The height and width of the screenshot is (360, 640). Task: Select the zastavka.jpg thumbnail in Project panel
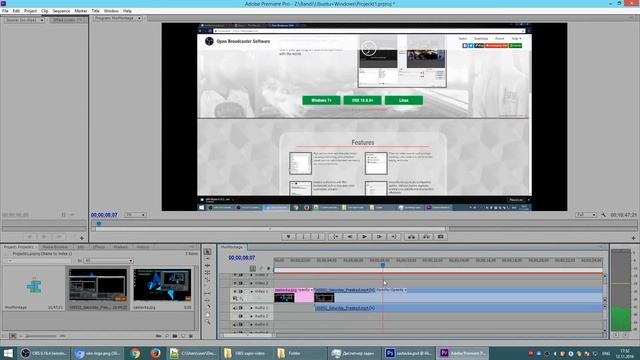click(162, 285)
